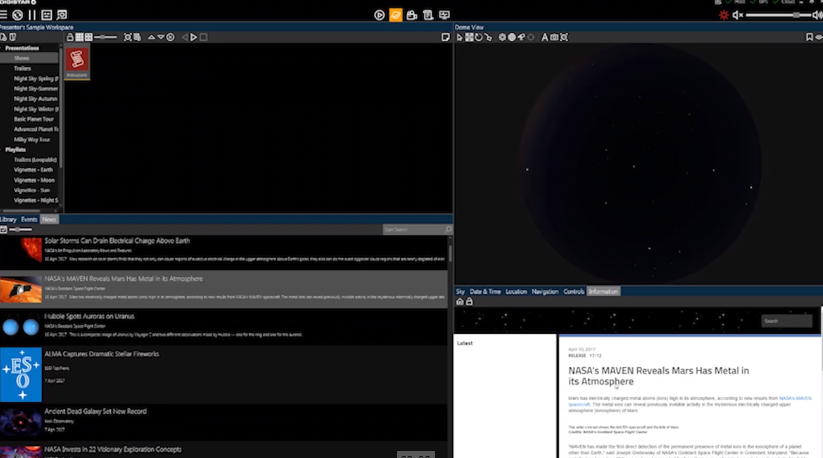Screen dimensions: 823x458
Task: Select Milky Way Tour item
Action: point(32,140)
